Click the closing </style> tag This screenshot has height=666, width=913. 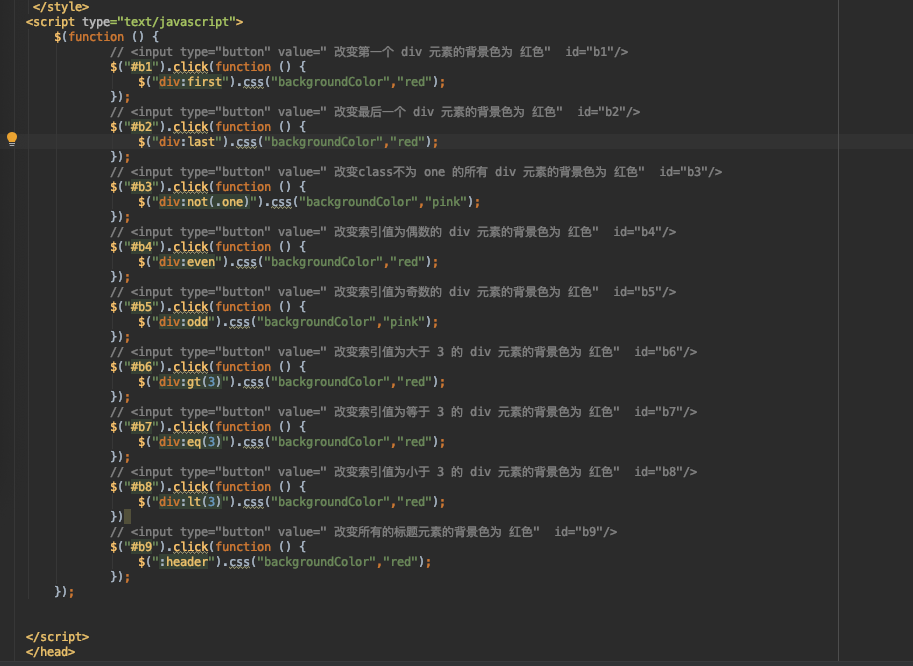tap(61, 7)
